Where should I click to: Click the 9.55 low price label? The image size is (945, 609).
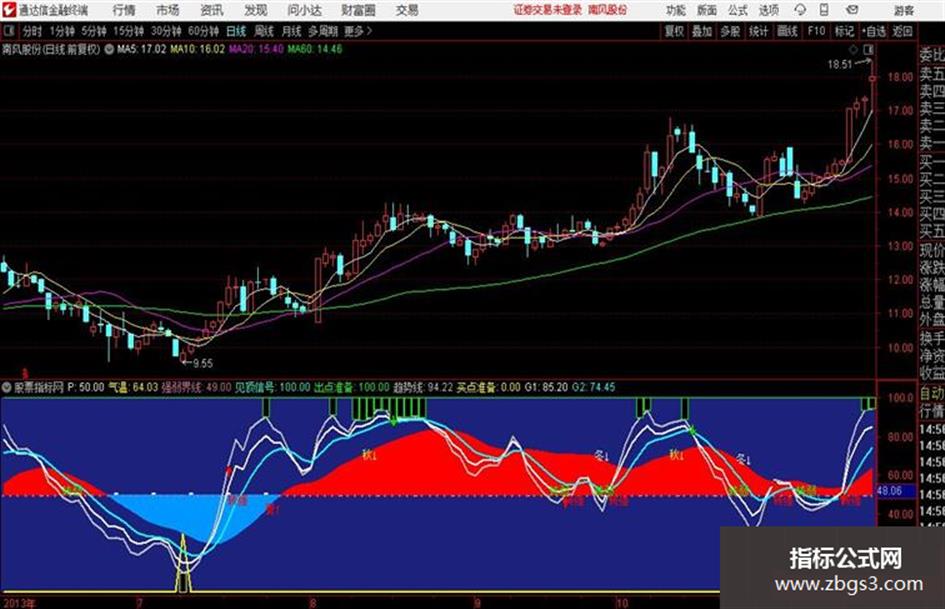203,363
